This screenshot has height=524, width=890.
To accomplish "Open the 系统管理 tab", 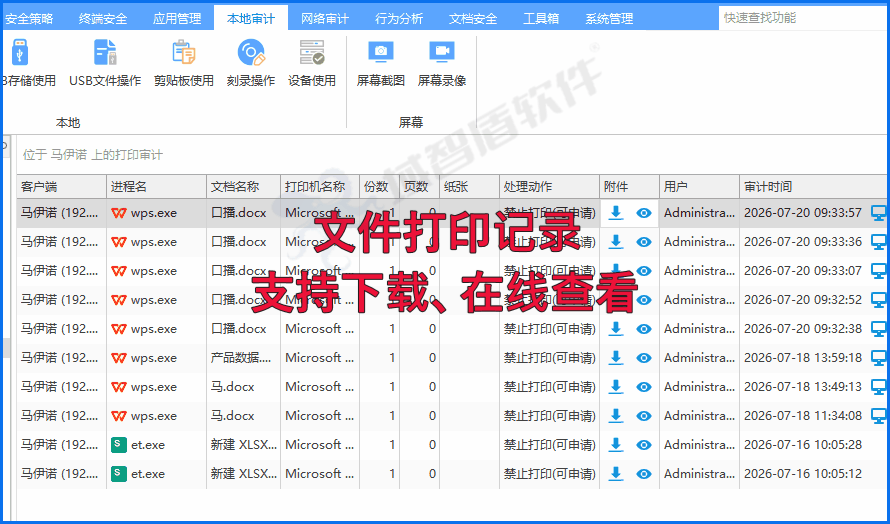I will pos(609,18).
